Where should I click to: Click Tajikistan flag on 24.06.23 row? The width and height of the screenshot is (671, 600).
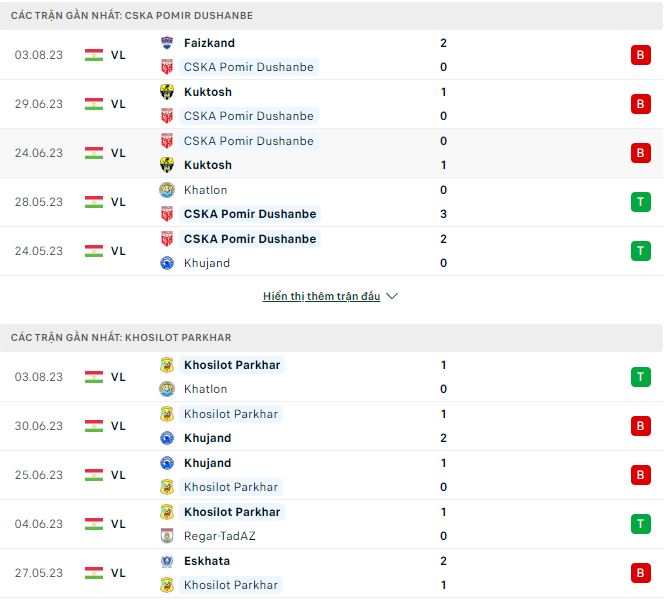[94, 153]
